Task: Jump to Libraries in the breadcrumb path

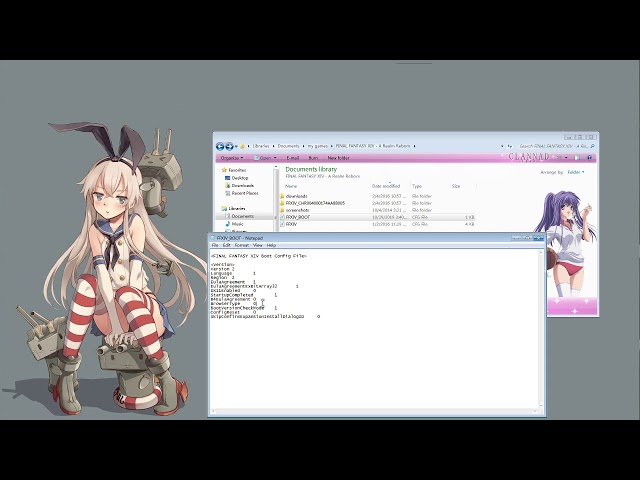Action: point(261,146)
